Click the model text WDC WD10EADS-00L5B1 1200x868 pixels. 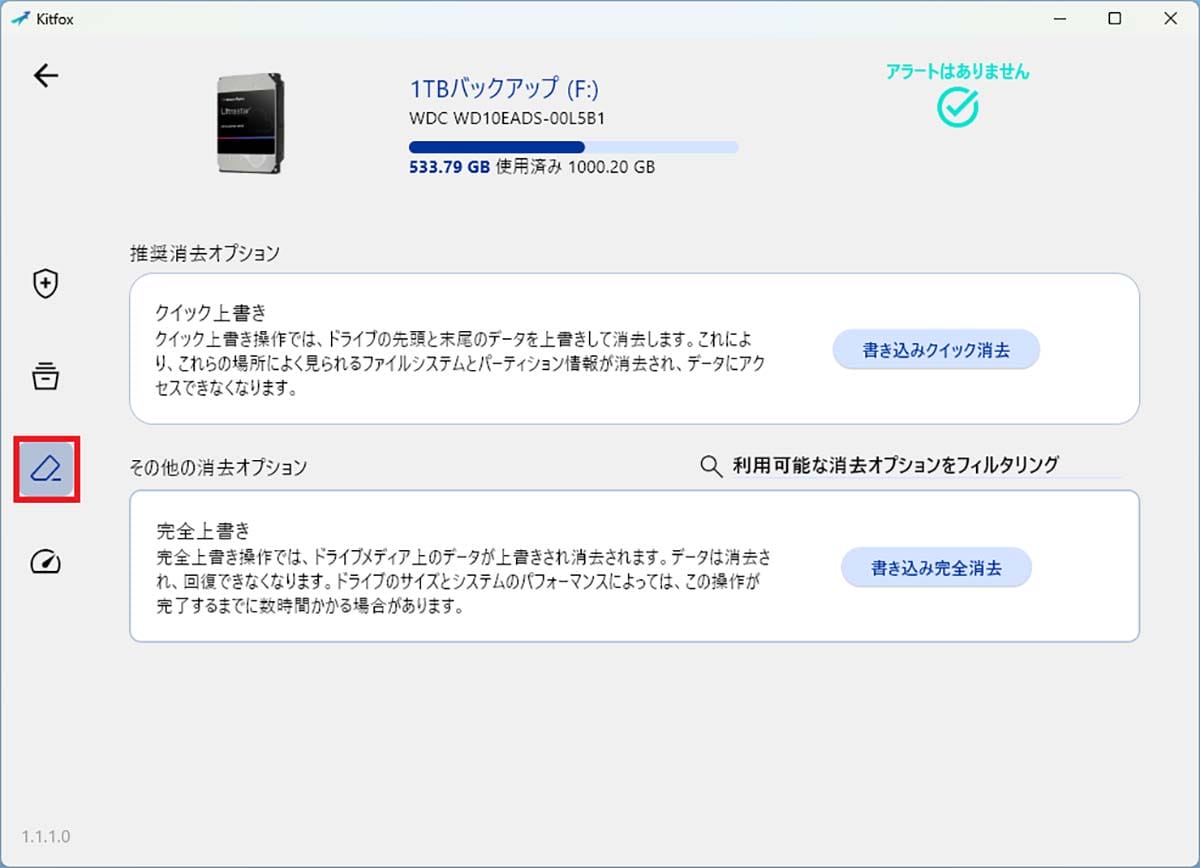pyautogui.click(x=508, y=118)
